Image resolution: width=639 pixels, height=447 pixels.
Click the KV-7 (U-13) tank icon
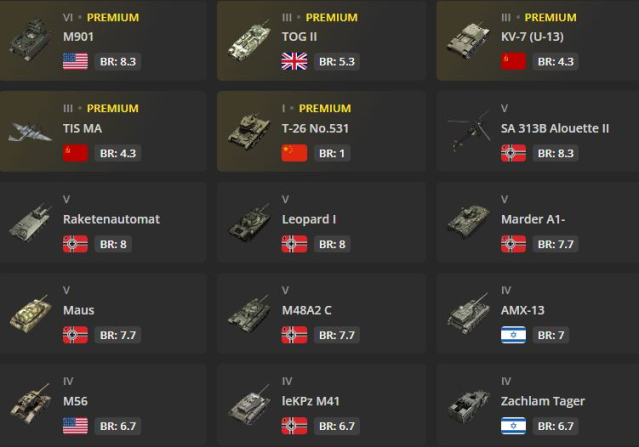tap(468, 40)
